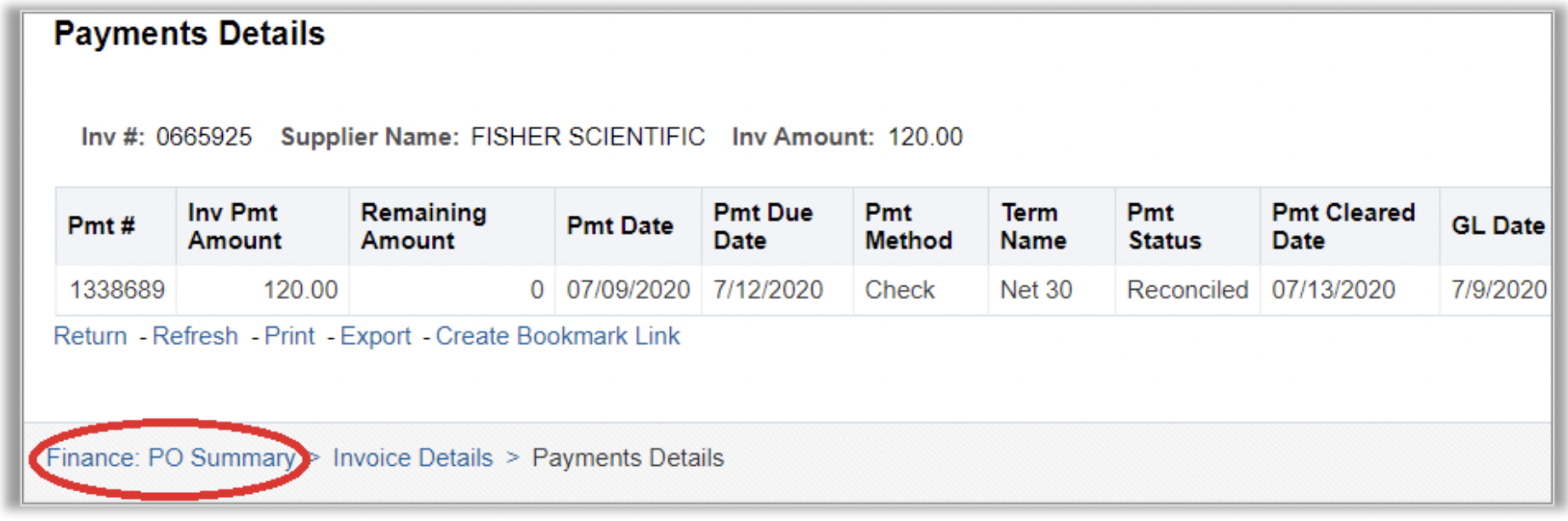Click the Return link
The image size is (1568, 521).
click(89, 336)
